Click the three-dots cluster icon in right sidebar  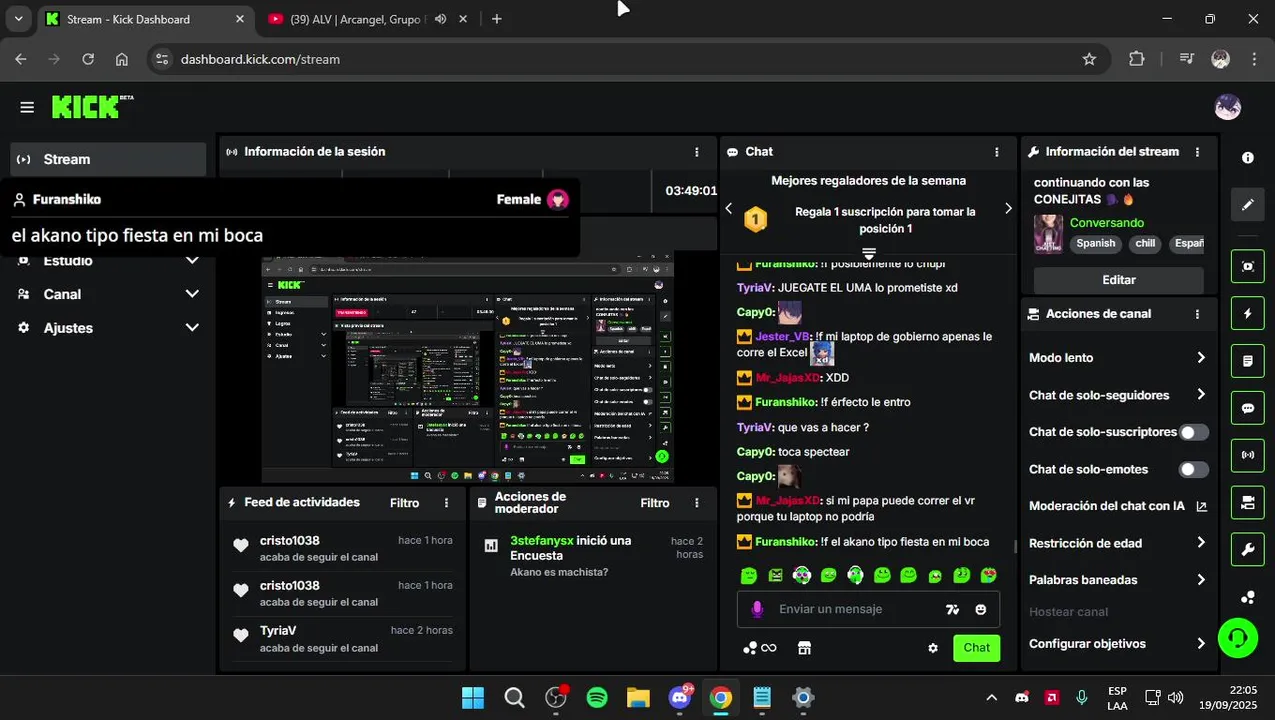pos(1248,598)
